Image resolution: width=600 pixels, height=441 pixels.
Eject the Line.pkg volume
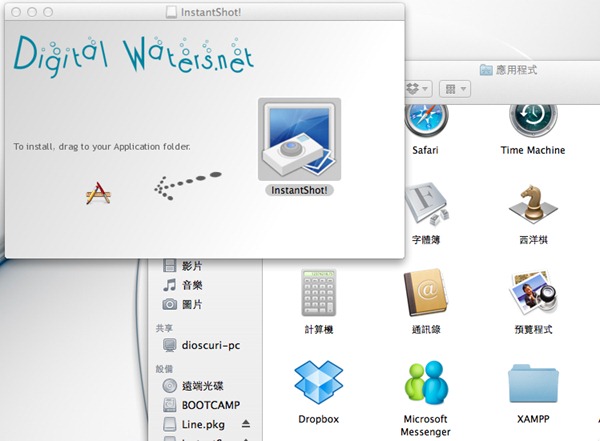[246, 424]
